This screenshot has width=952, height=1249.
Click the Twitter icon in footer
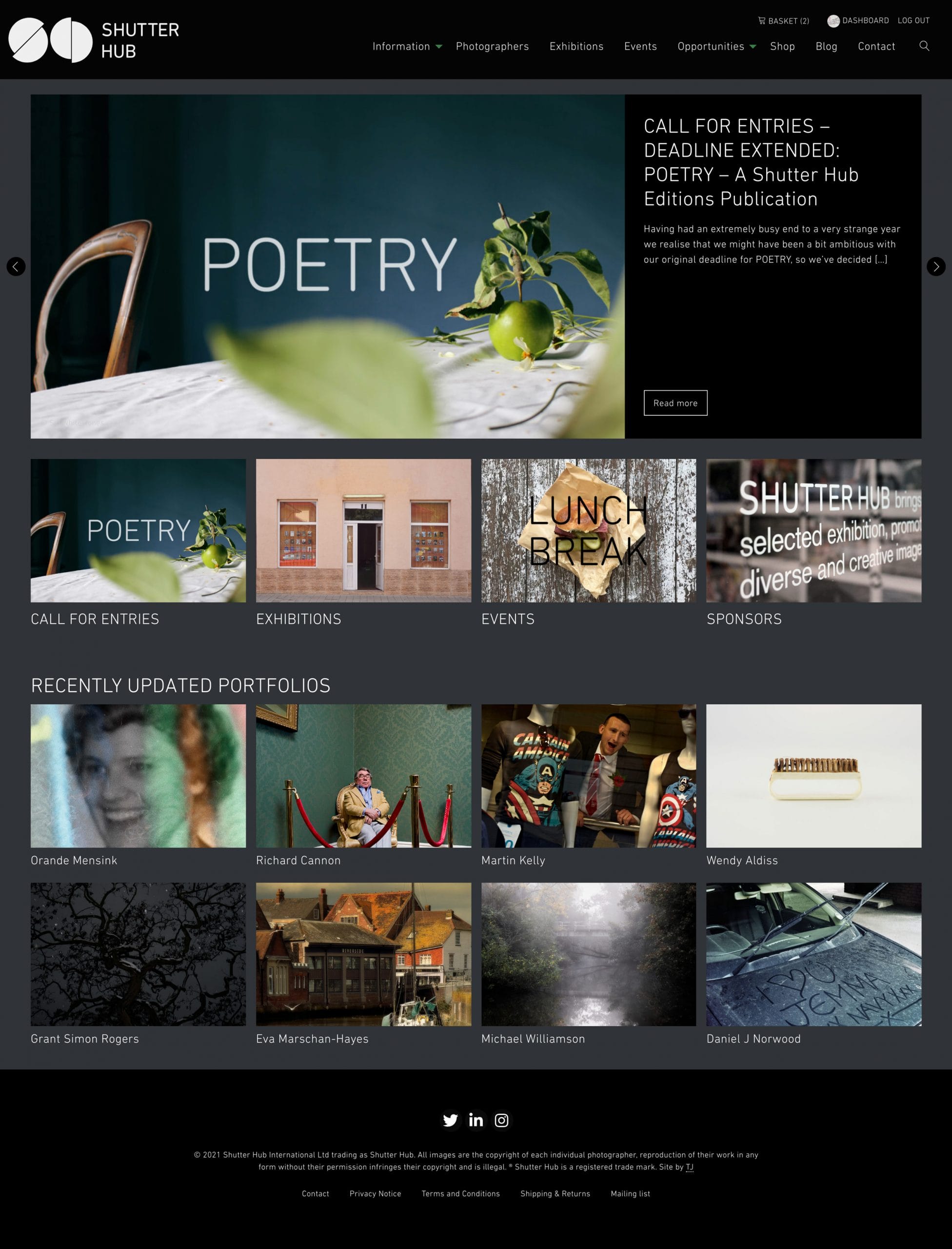click(x=451, y=1120)
